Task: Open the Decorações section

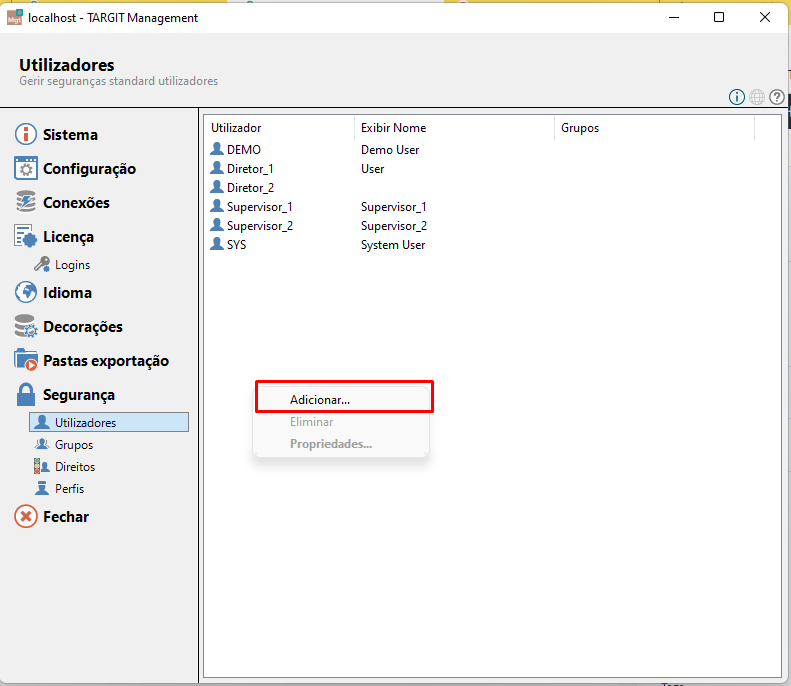Action: [x=83, y=327]
